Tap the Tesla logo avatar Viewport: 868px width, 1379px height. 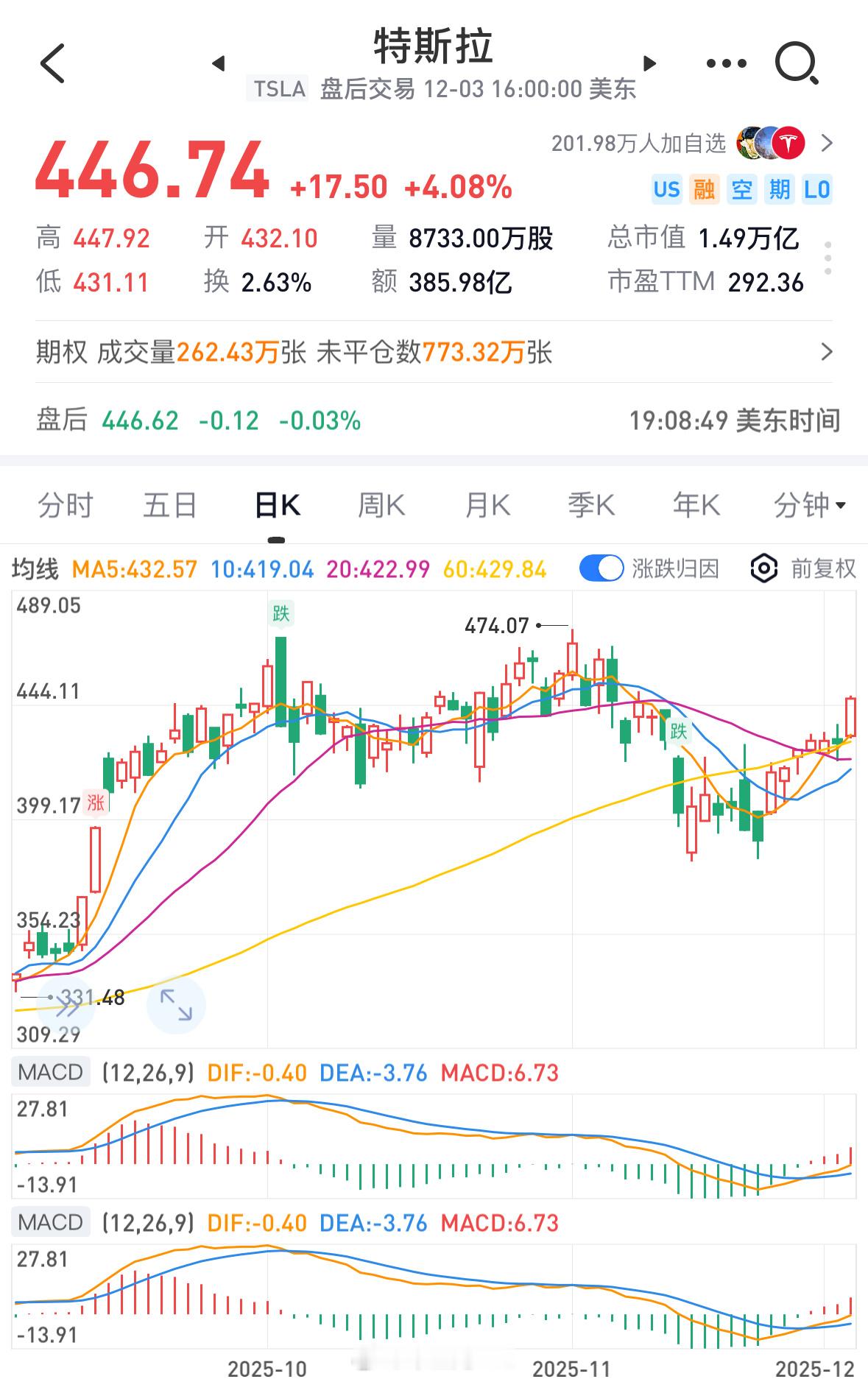coord(788,143)
